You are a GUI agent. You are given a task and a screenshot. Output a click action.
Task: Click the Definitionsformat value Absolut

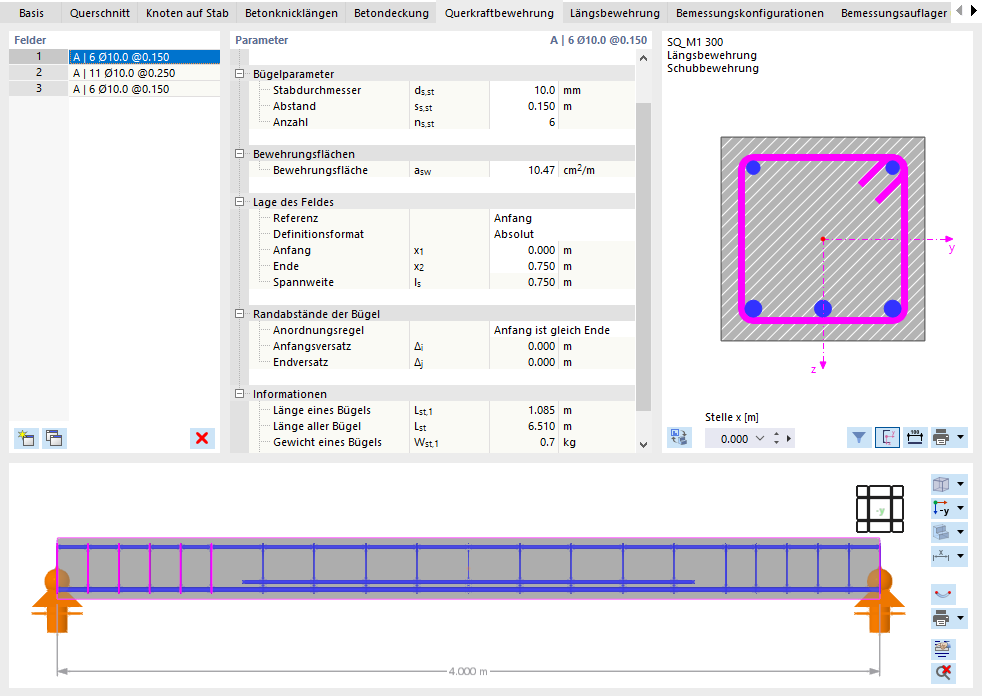click(x=562, y=234)
